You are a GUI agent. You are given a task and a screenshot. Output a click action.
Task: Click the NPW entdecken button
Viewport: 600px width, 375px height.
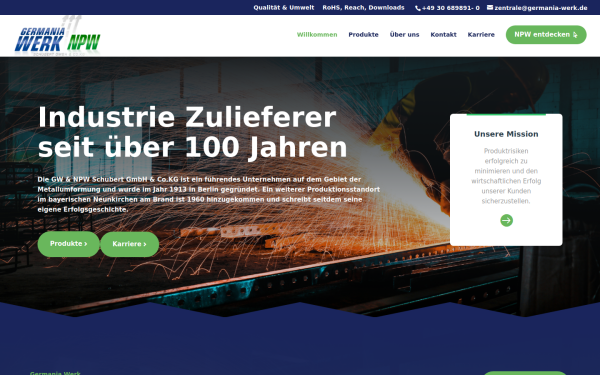pos(546,35)
